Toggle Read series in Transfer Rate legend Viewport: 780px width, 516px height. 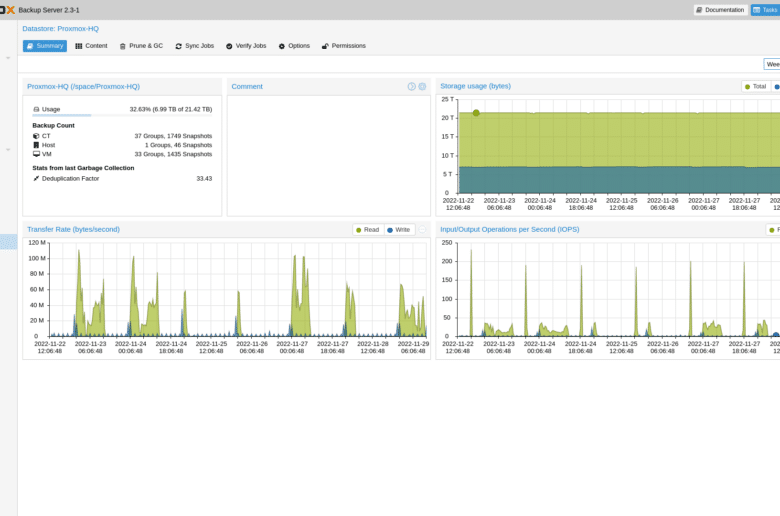click(x=368, y=230)
